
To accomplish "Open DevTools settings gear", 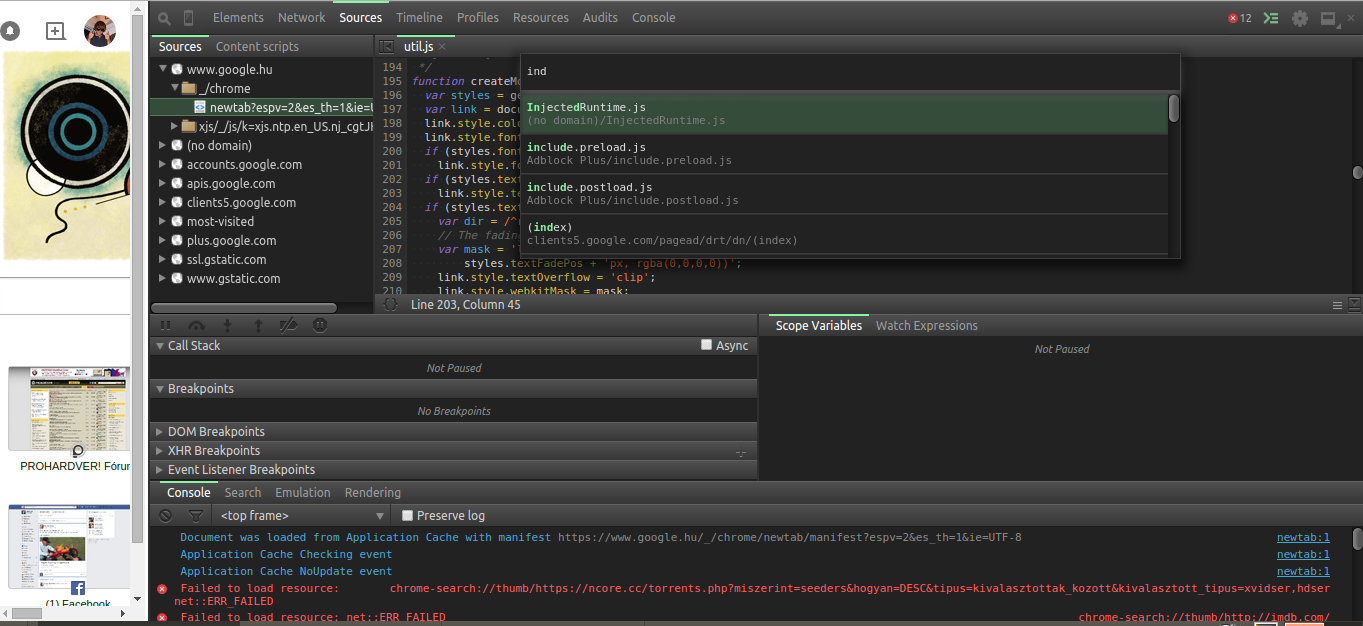I will click(1299, 18).
